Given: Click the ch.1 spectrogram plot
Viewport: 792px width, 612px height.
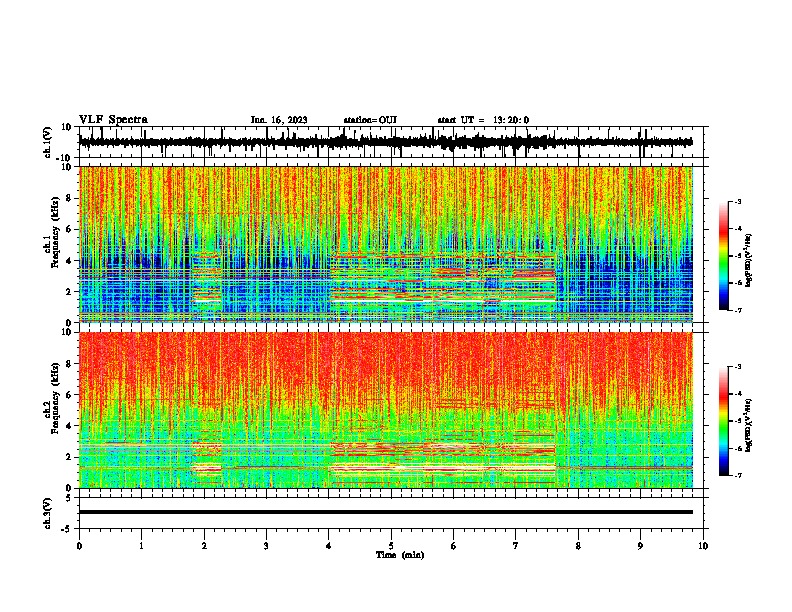Looking at the screenshot, I should (386, 244).
